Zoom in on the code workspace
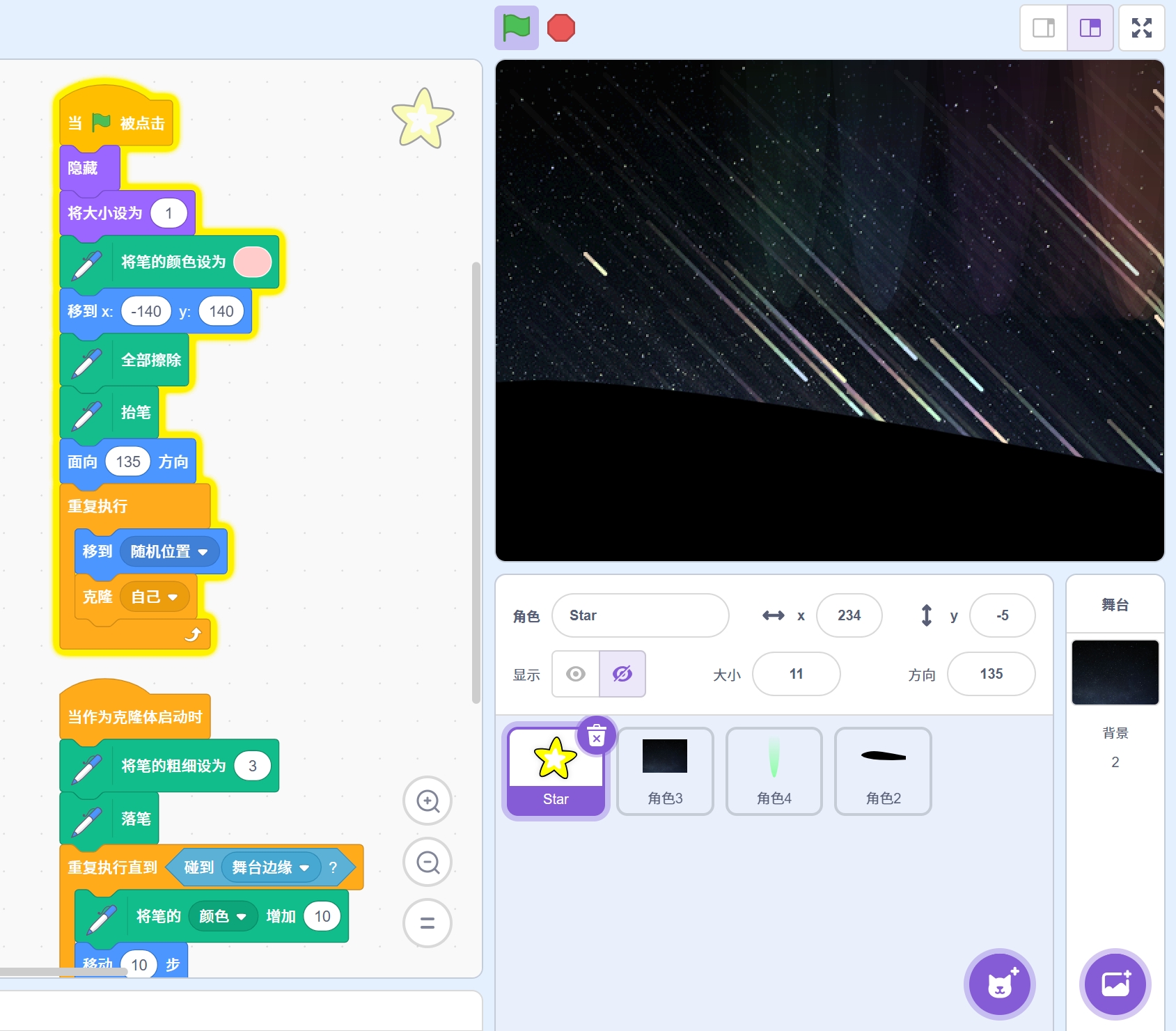The width and height of the screenshot is (1176, 1031). pos(428,801)
